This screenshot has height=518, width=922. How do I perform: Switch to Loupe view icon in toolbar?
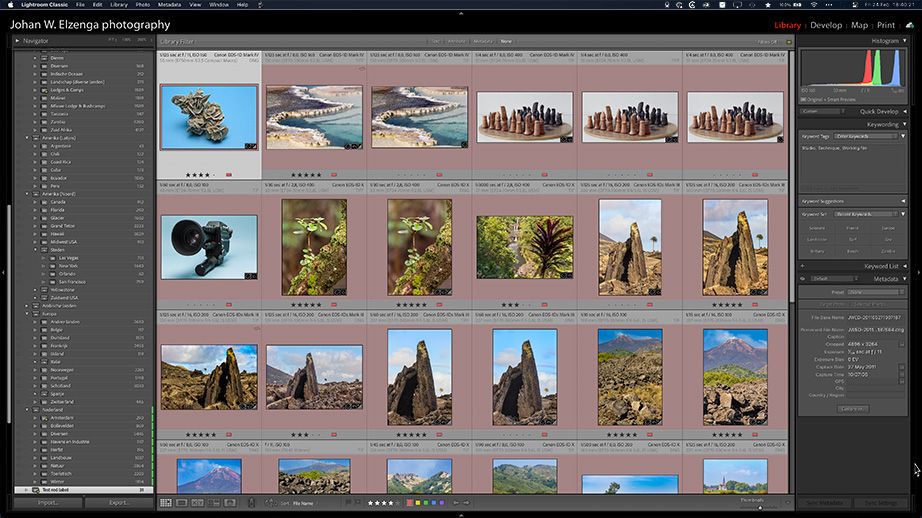coord(182,503)
